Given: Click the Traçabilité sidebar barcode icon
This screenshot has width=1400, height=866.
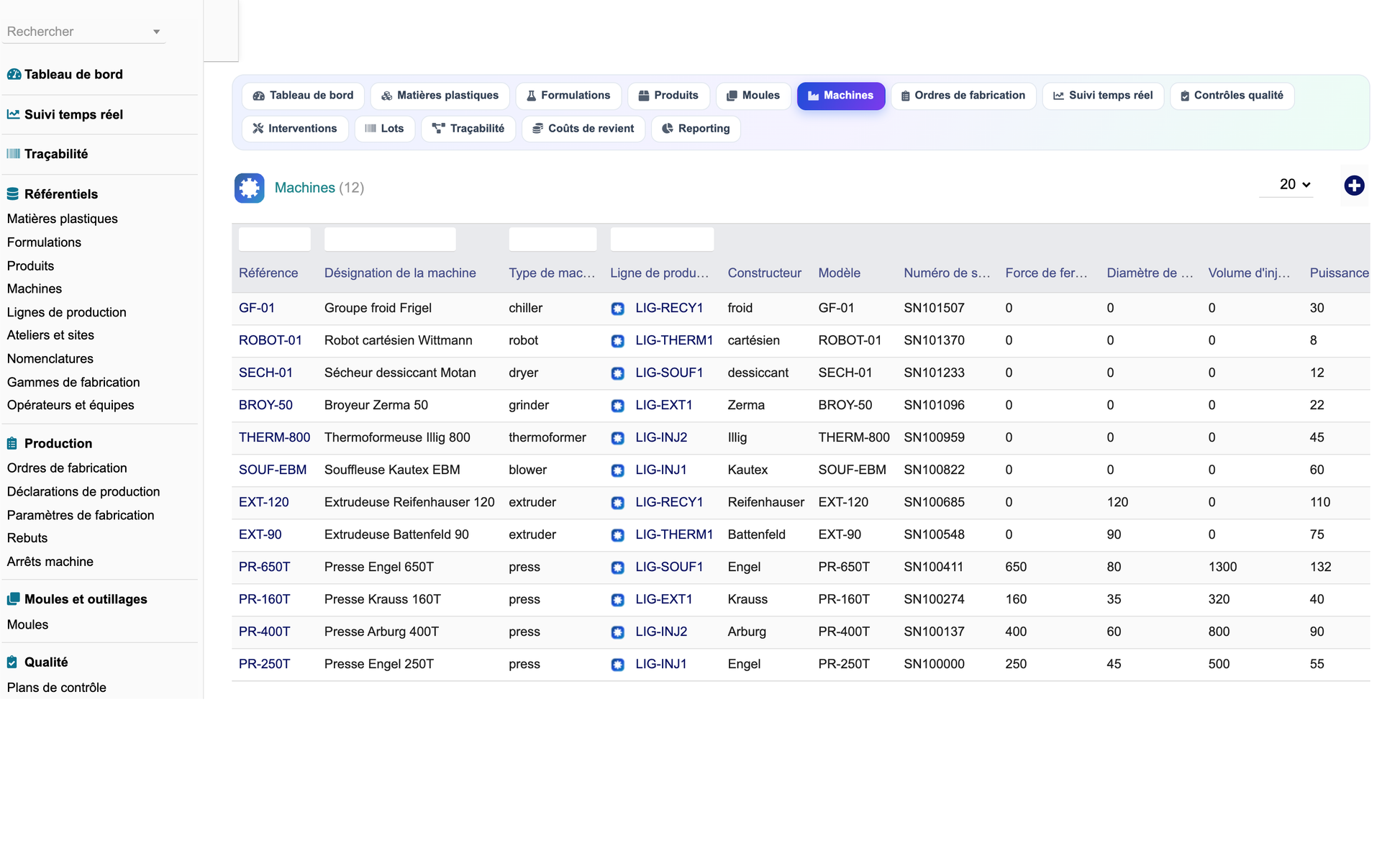Looking at the screenshot, I should click(13, 154).
